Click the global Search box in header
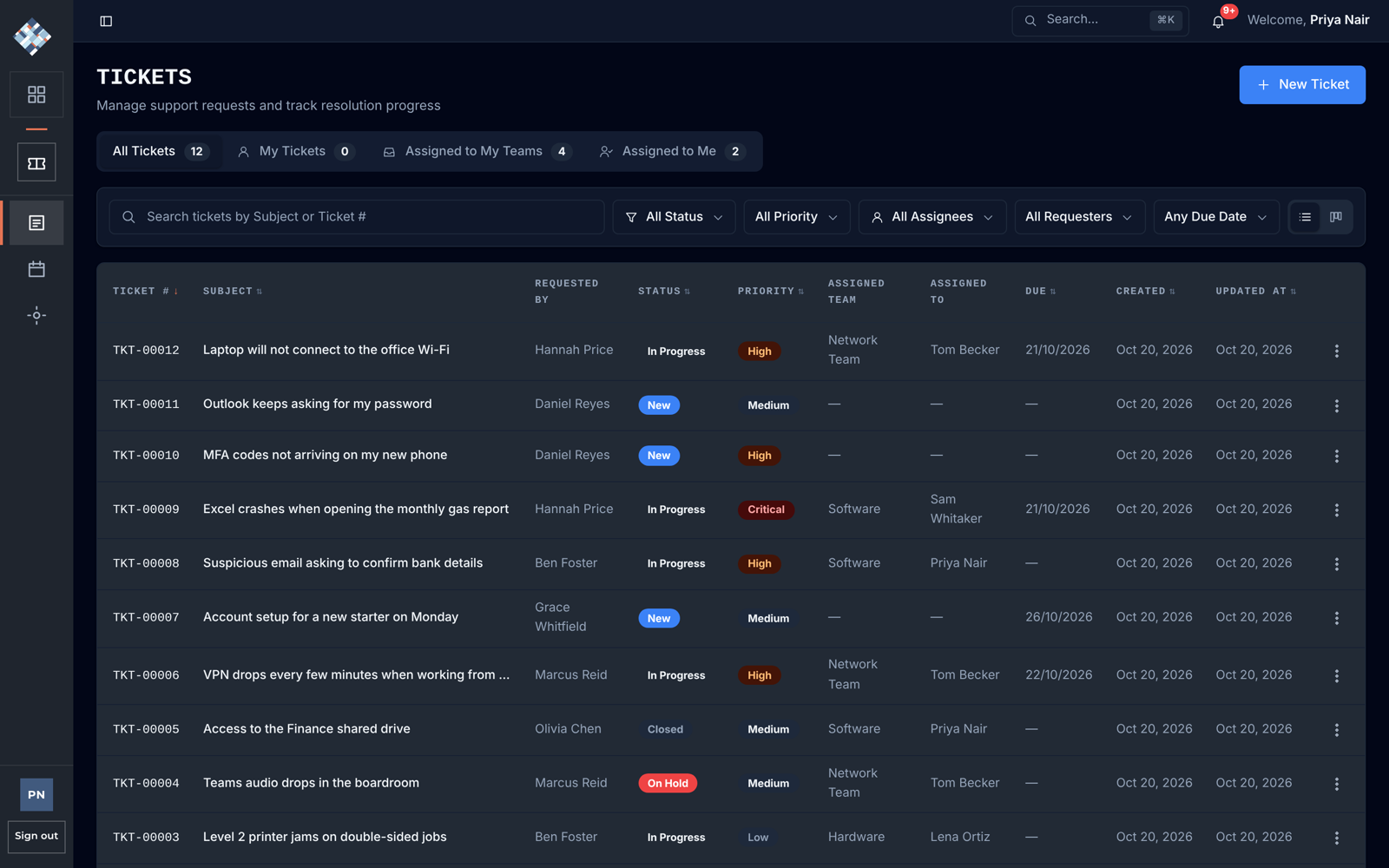Image resolution: width=1389 pixels, height=868 pixels. tap(1100, 20)
